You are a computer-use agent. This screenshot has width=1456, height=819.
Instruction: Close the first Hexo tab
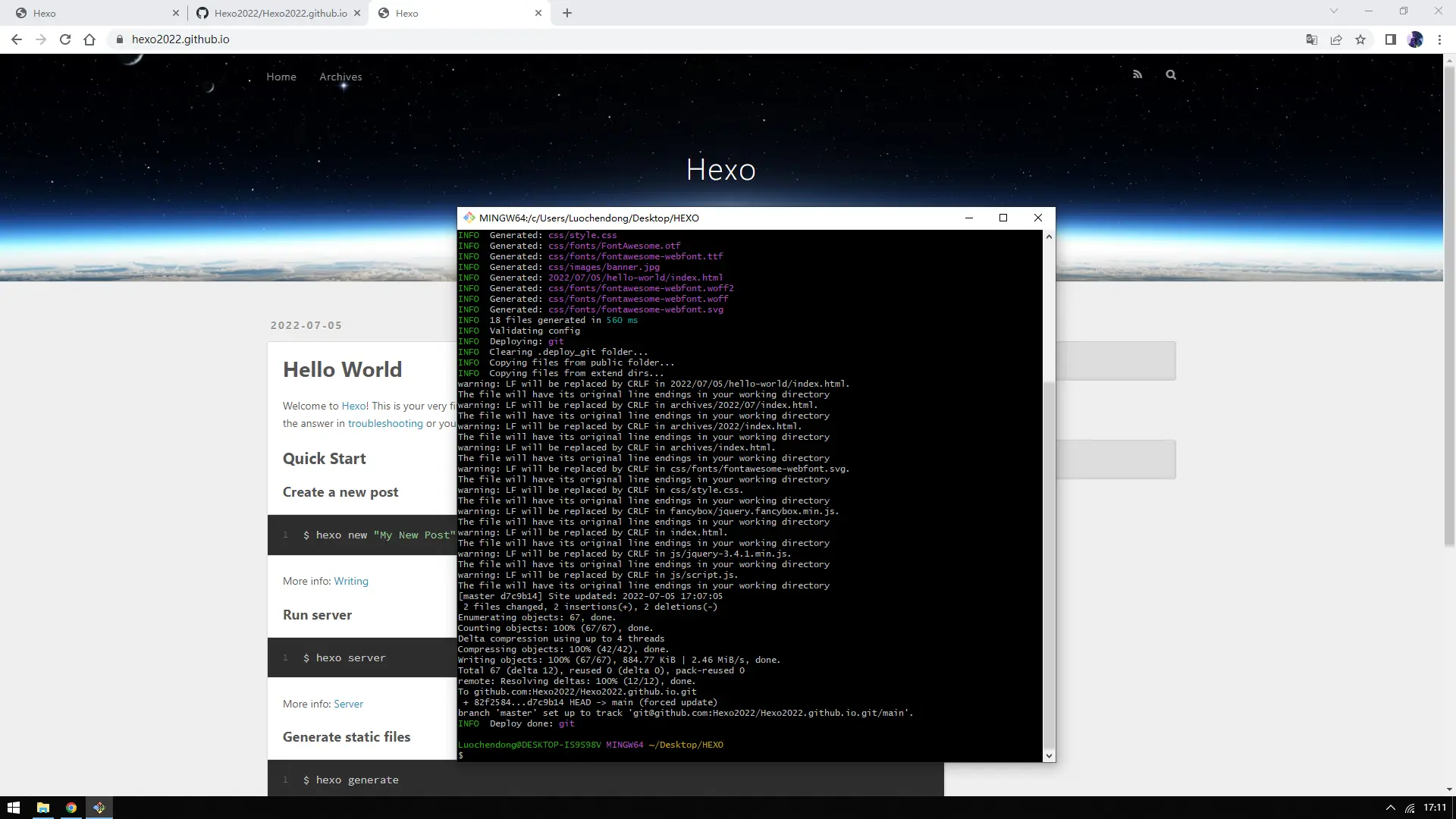(176, 13)
